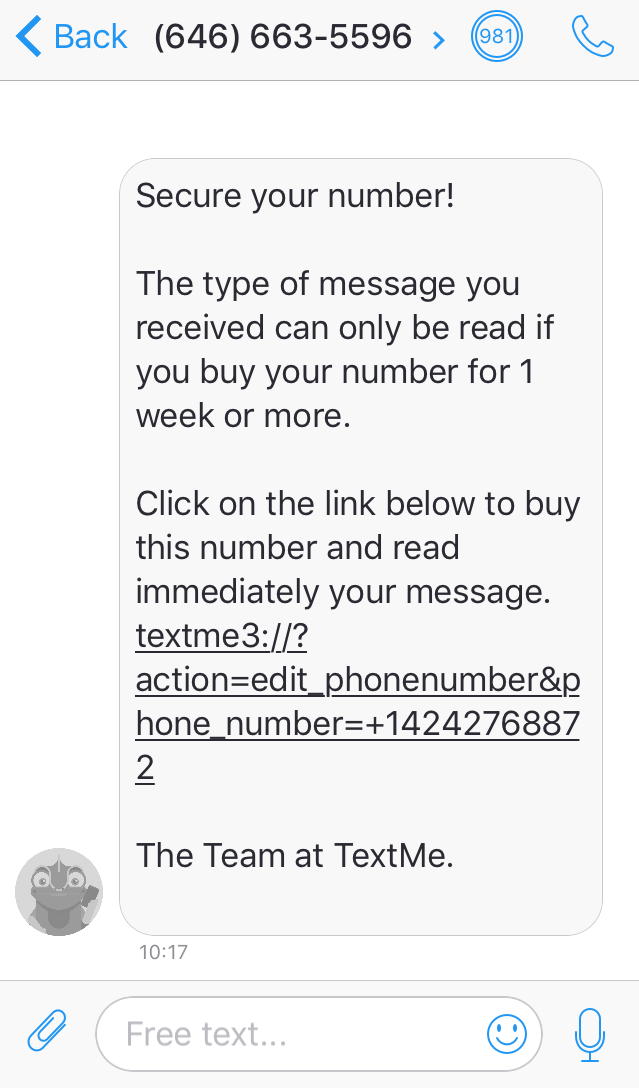Open the 981 credits badge

tap(497, 38)
